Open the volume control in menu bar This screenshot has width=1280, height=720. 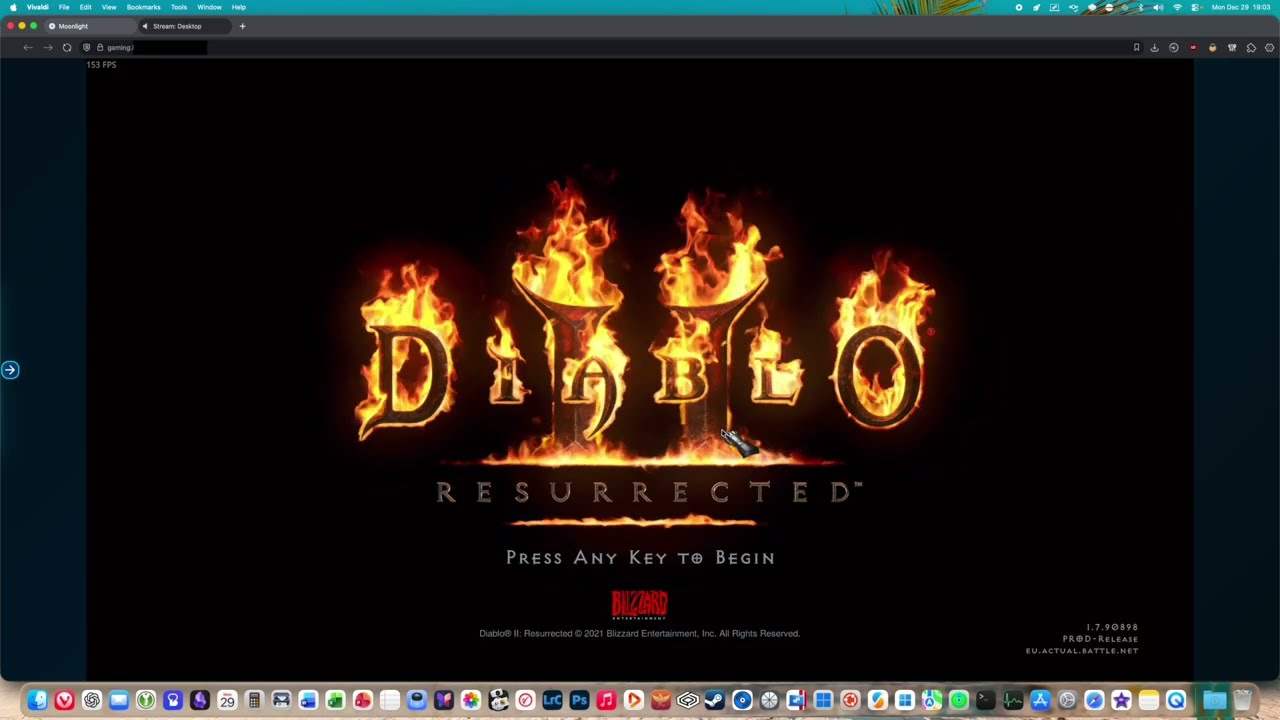pyautogui.click(x=1158, y=7)
